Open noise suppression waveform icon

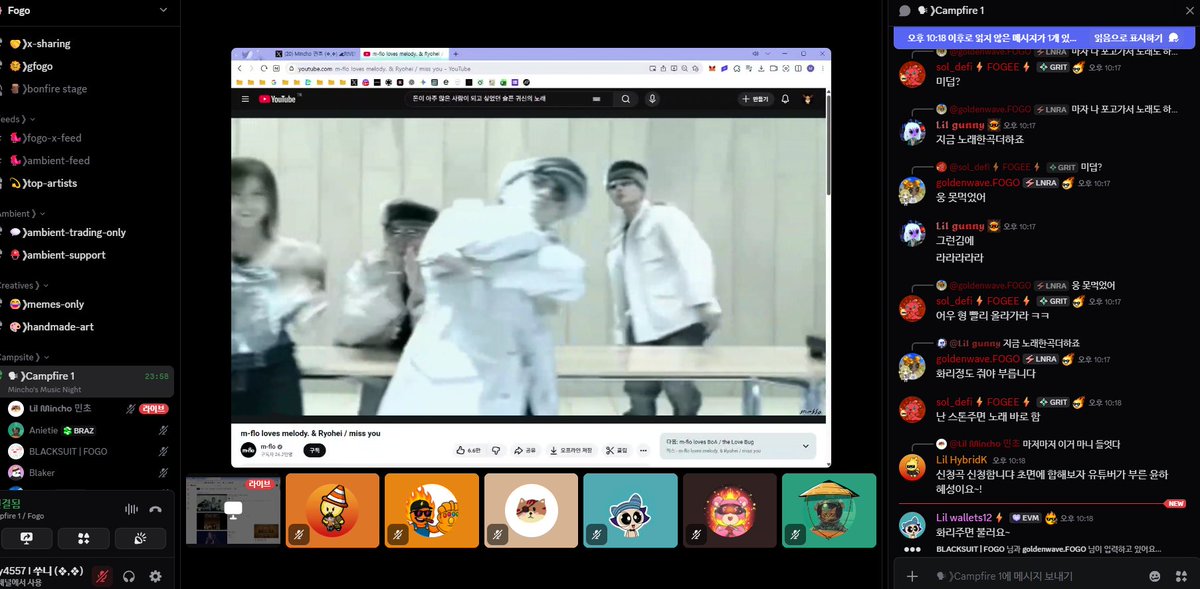coord(130,509)
